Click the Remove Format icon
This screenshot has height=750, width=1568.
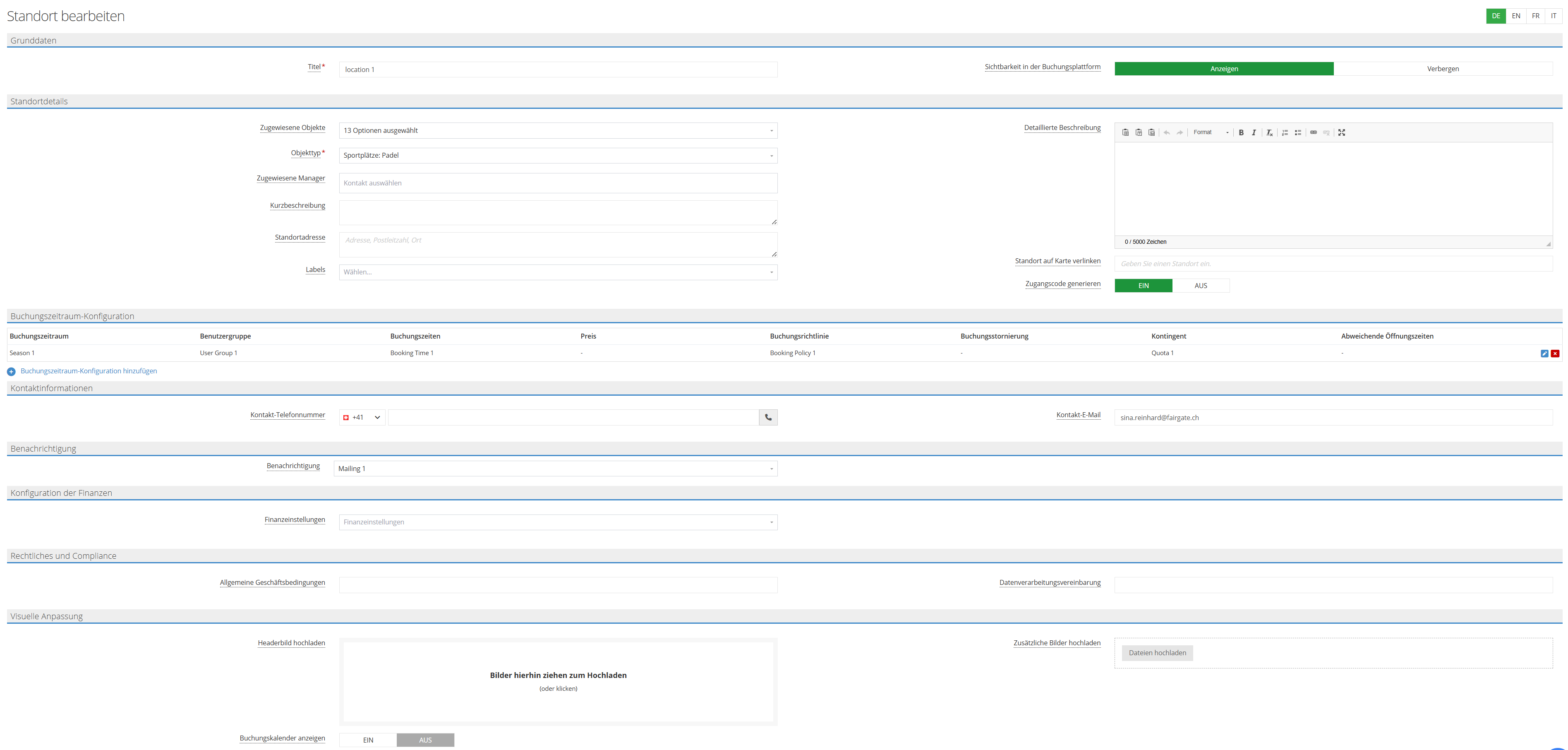point(1269,133)
